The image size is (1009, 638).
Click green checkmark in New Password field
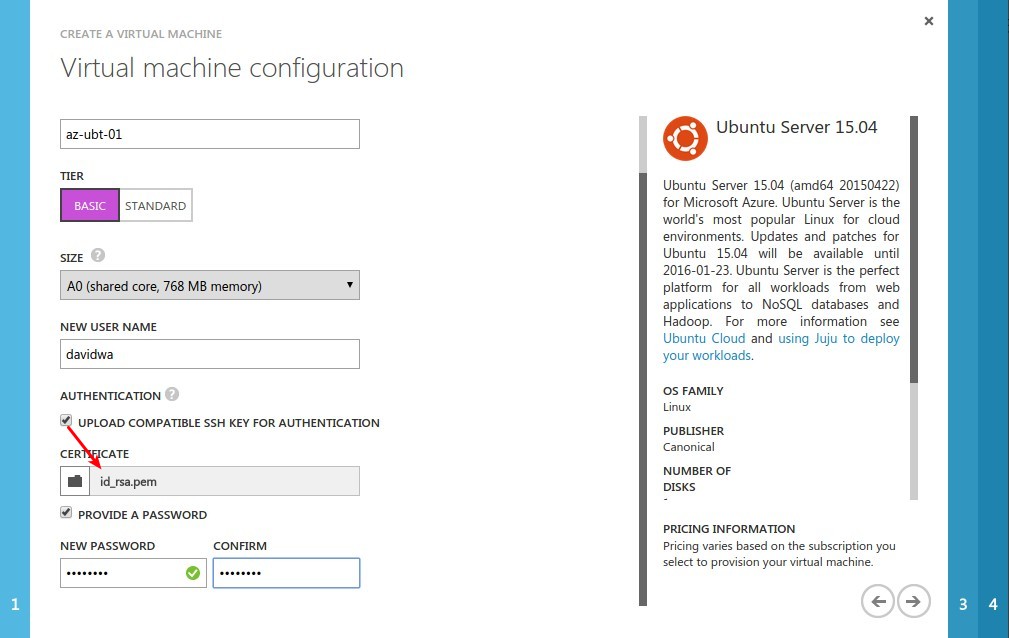click(x=192, y=573)
